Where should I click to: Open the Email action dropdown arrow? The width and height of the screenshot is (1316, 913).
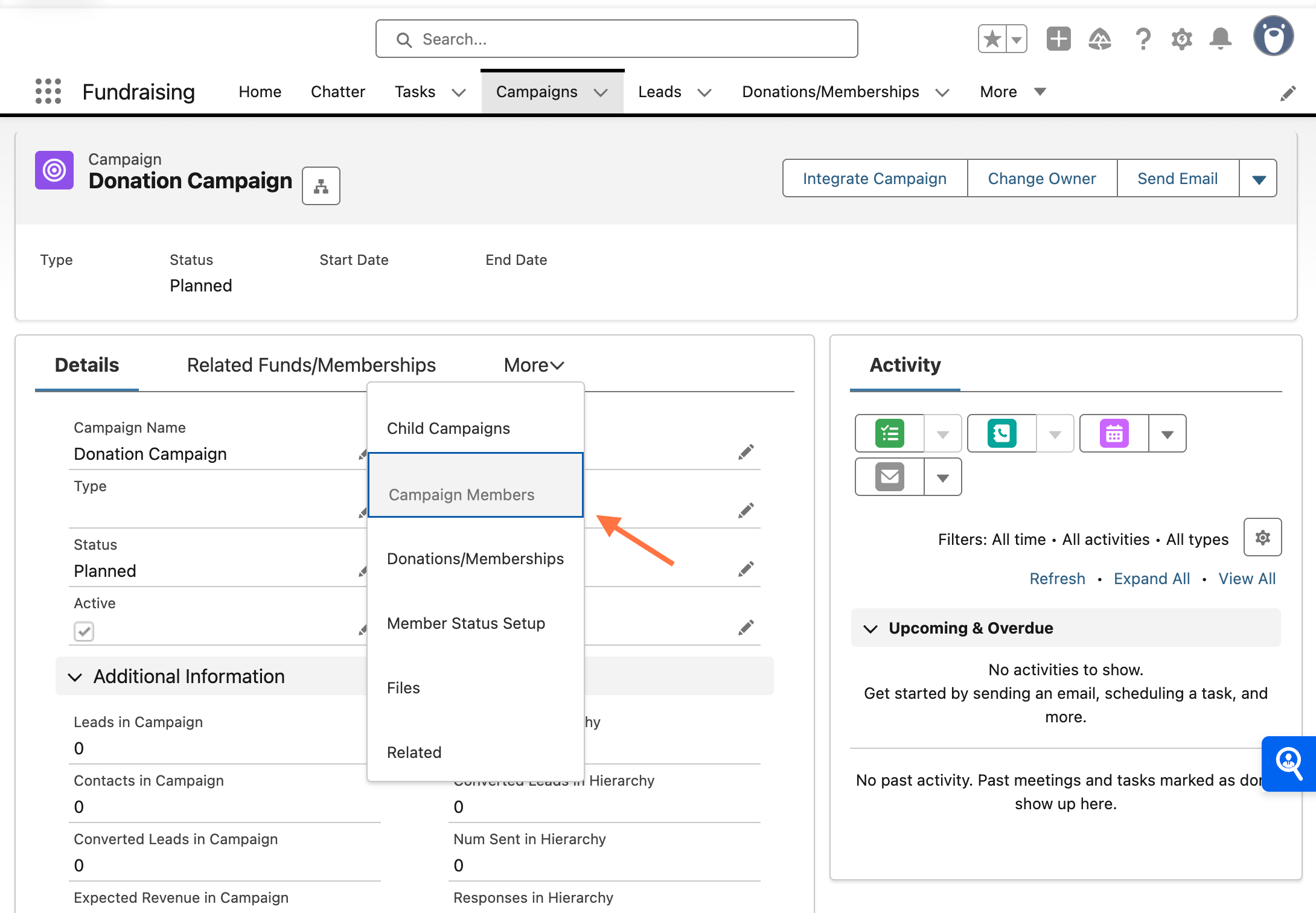point(943,477)
